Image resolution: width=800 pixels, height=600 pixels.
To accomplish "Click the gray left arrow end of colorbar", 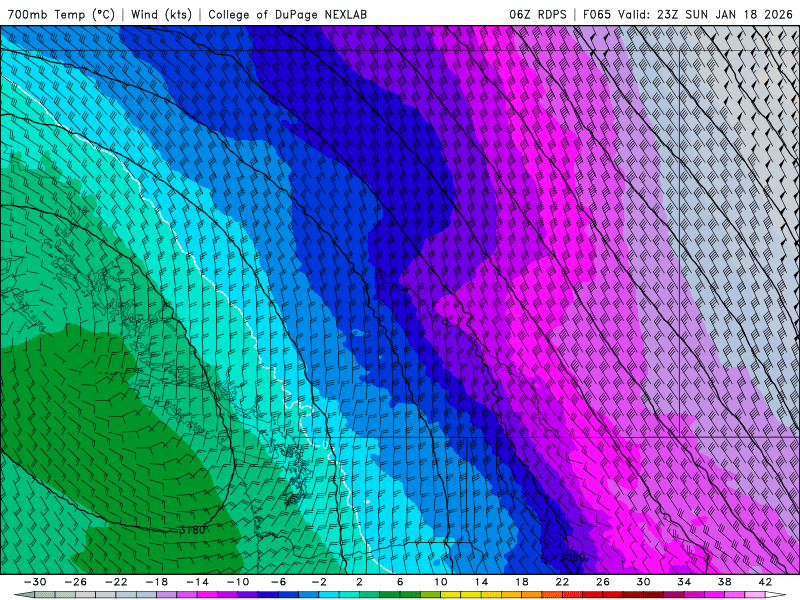I will click(24, 595).
